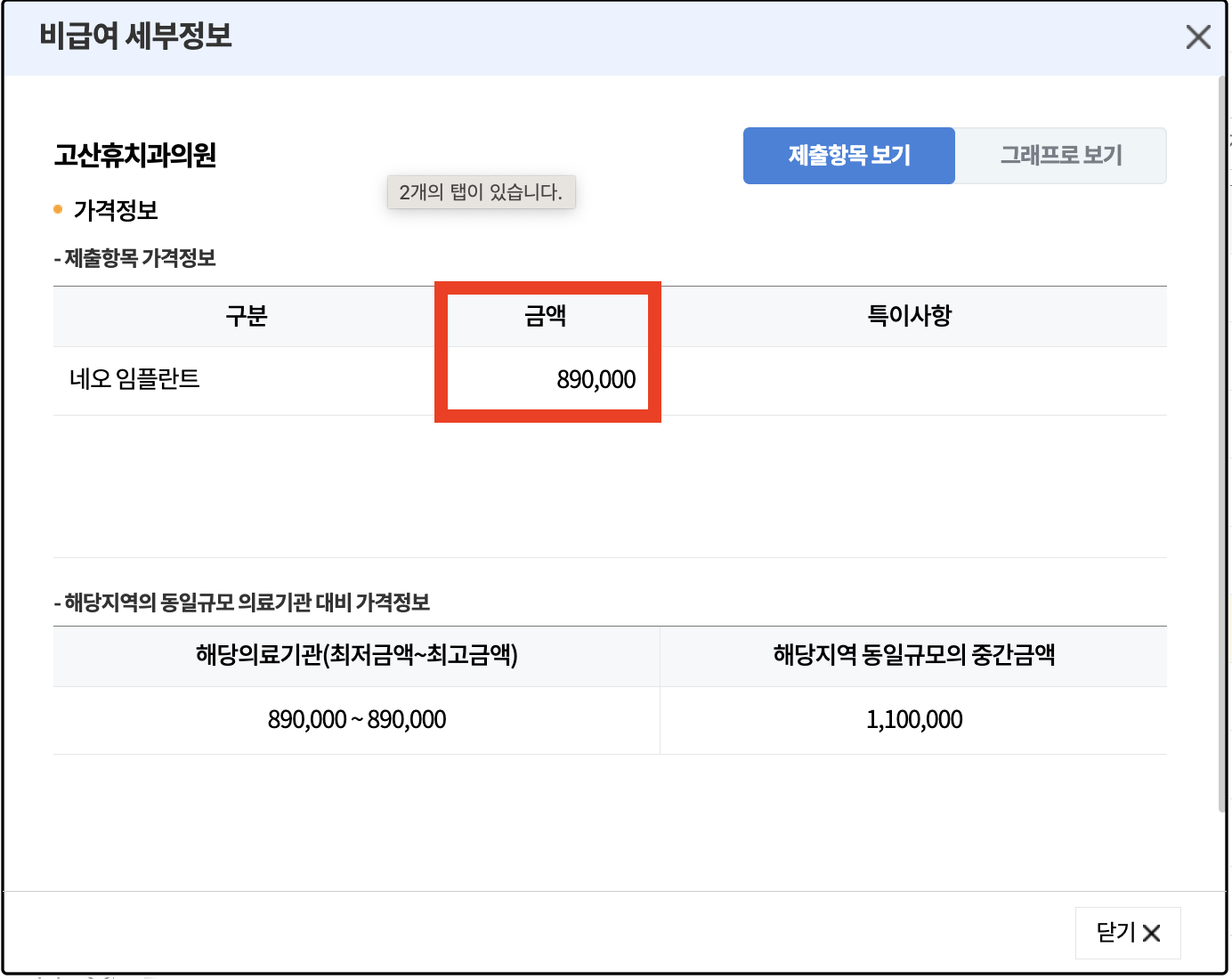The height and width of the screenshot is (979, 1232).
Task: Select the 890,000 ~ 890,000 price range value
Action: click(356, 719)
